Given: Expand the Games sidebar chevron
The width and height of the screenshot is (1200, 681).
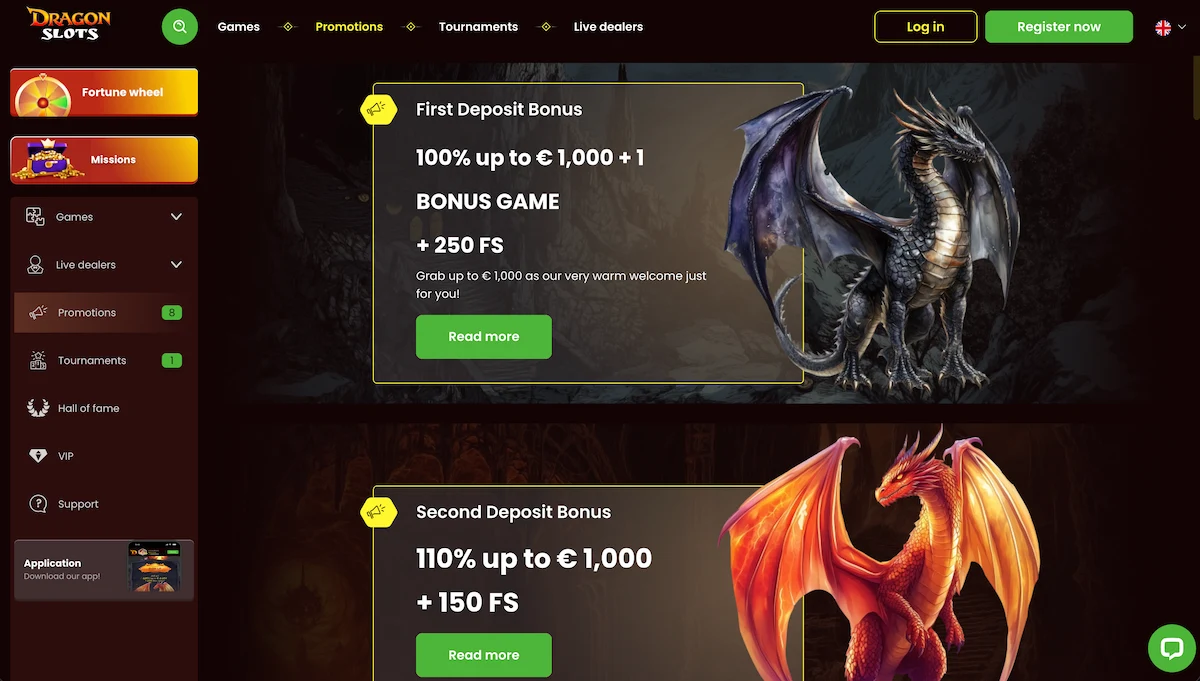Looking at the screenshot, I should 177,217.
